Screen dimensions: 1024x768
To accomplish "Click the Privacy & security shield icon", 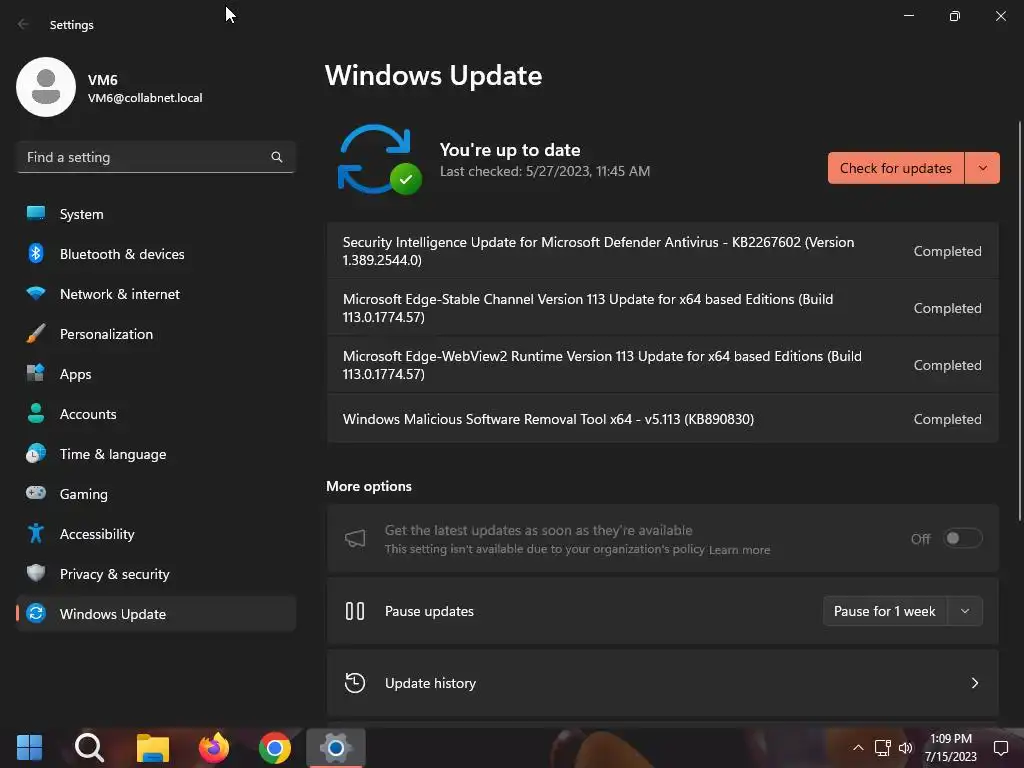I will click(36, 573).
